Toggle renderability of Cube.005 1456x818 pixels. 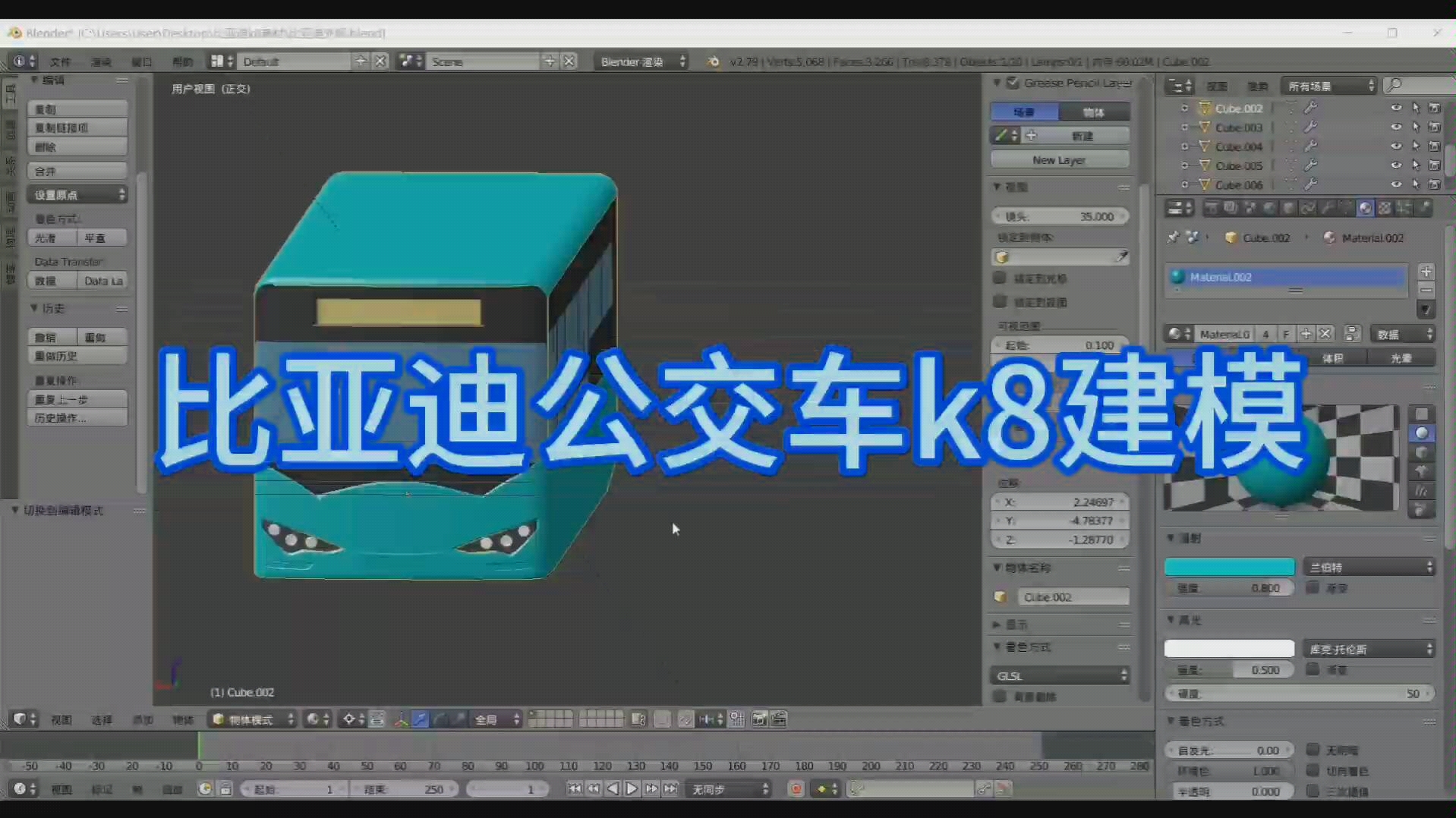tap(1435, 165)
